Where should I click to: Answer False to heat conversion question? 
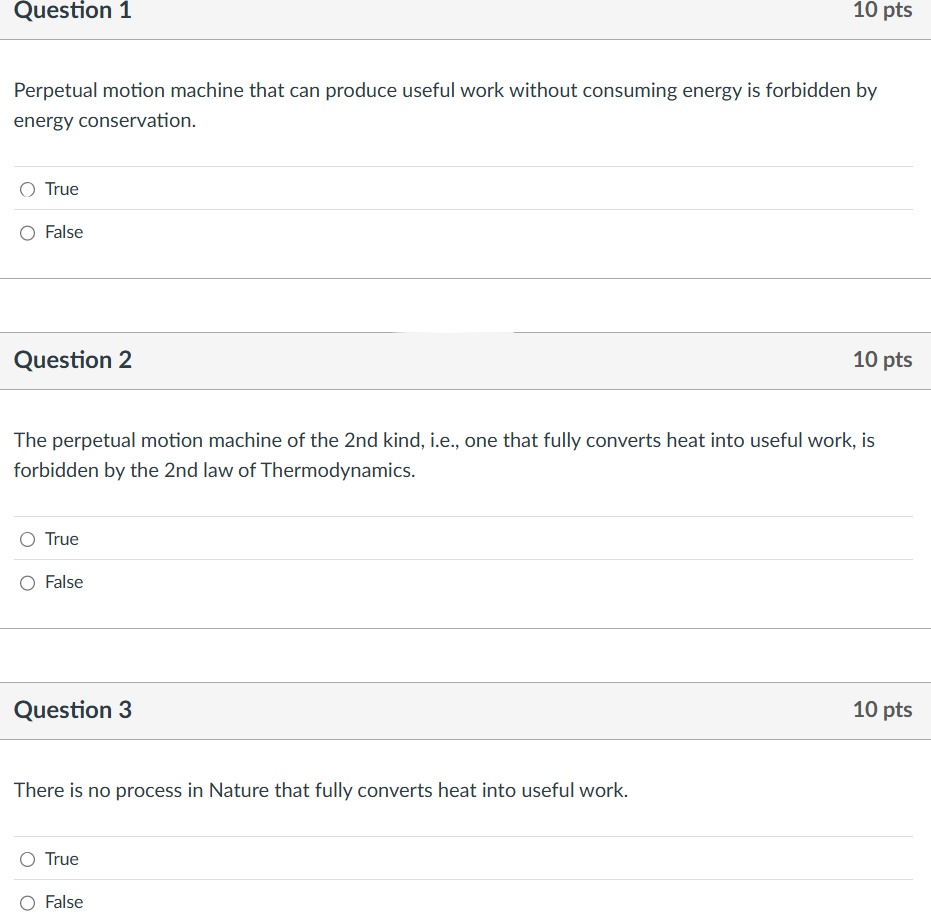click(x=27, y=902)
